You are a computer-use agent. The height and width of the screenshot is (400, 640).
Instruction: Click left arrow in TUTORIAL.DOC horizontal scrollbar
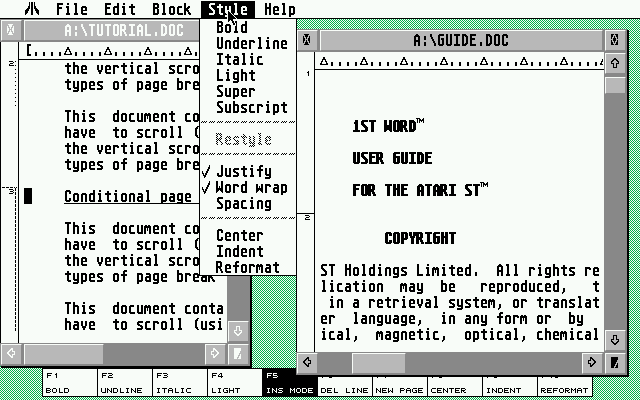(11, 353)
